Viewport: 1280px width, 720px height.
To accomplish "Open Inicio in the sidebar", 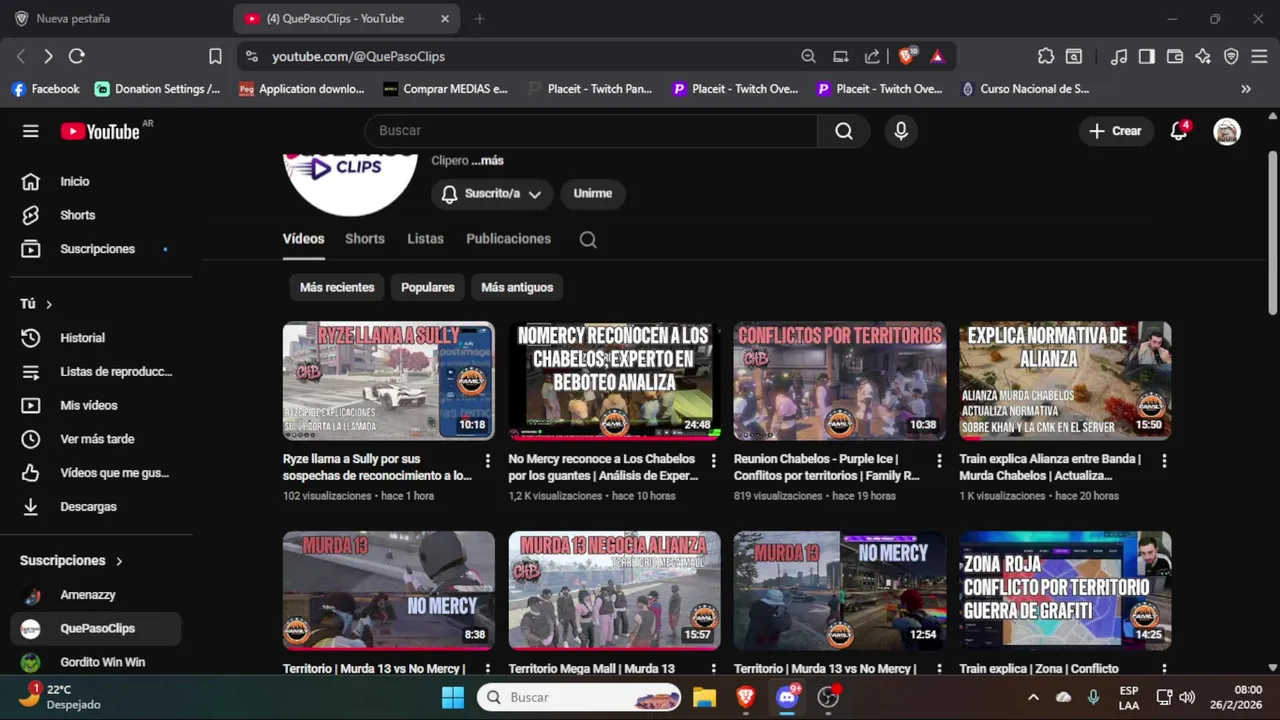I will [x=96, y=181].
